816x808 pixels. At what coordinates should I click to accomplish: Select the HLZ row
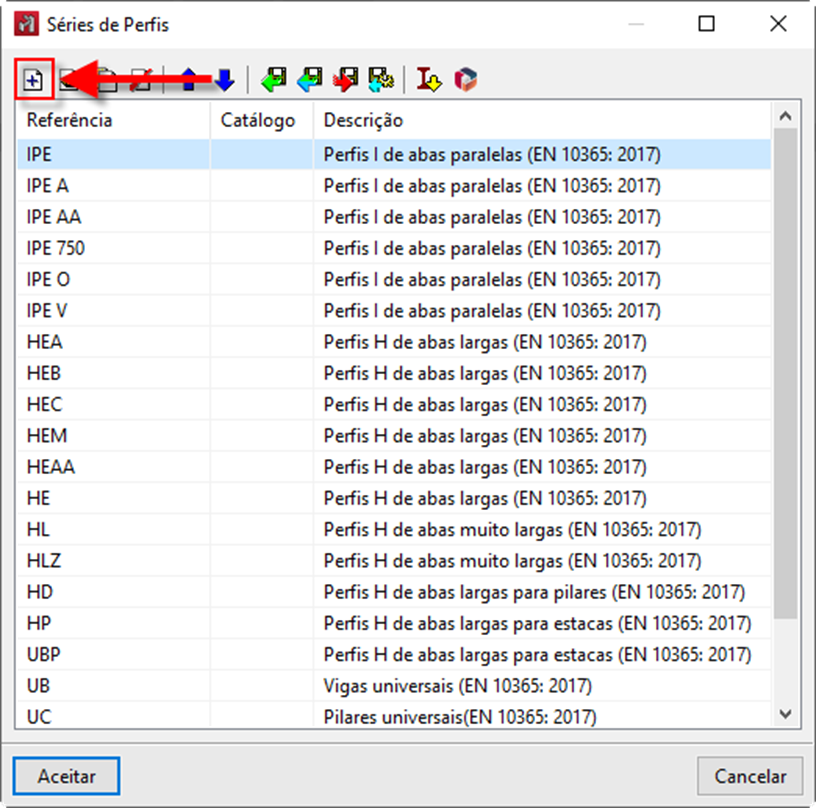(394, 560)
